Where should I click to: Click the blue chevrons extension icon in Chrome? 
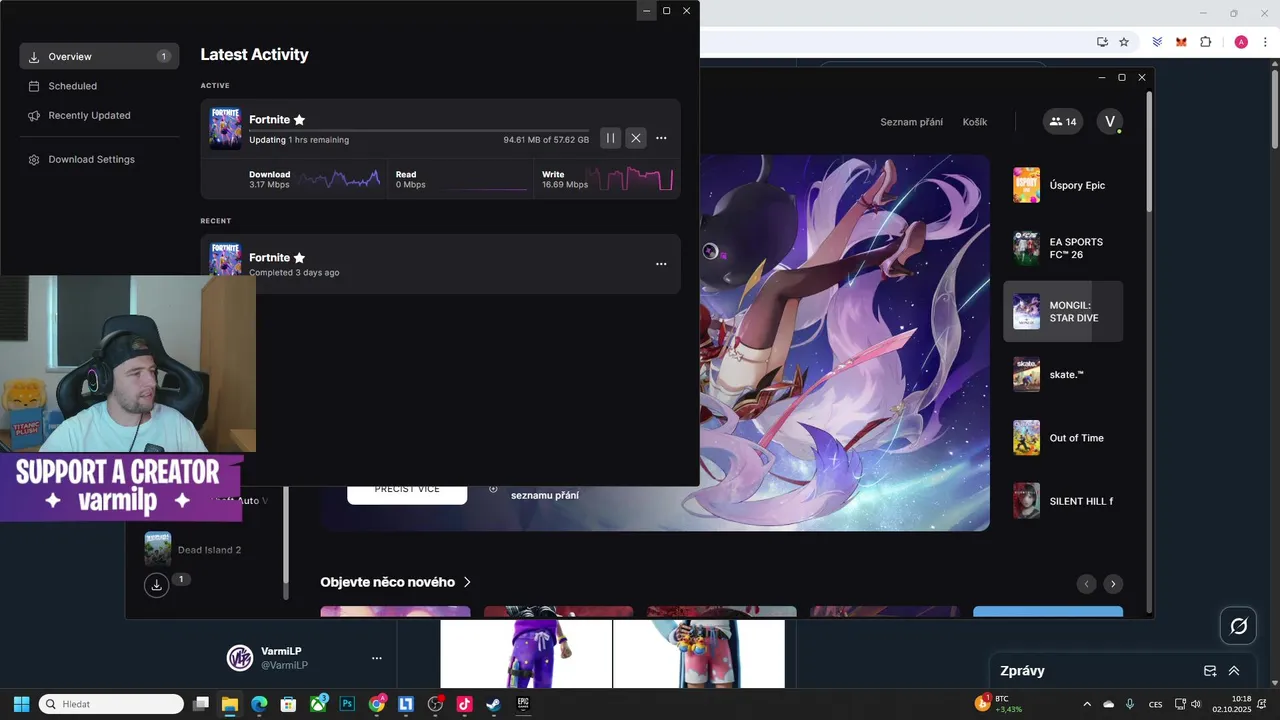pos(1157,42)
